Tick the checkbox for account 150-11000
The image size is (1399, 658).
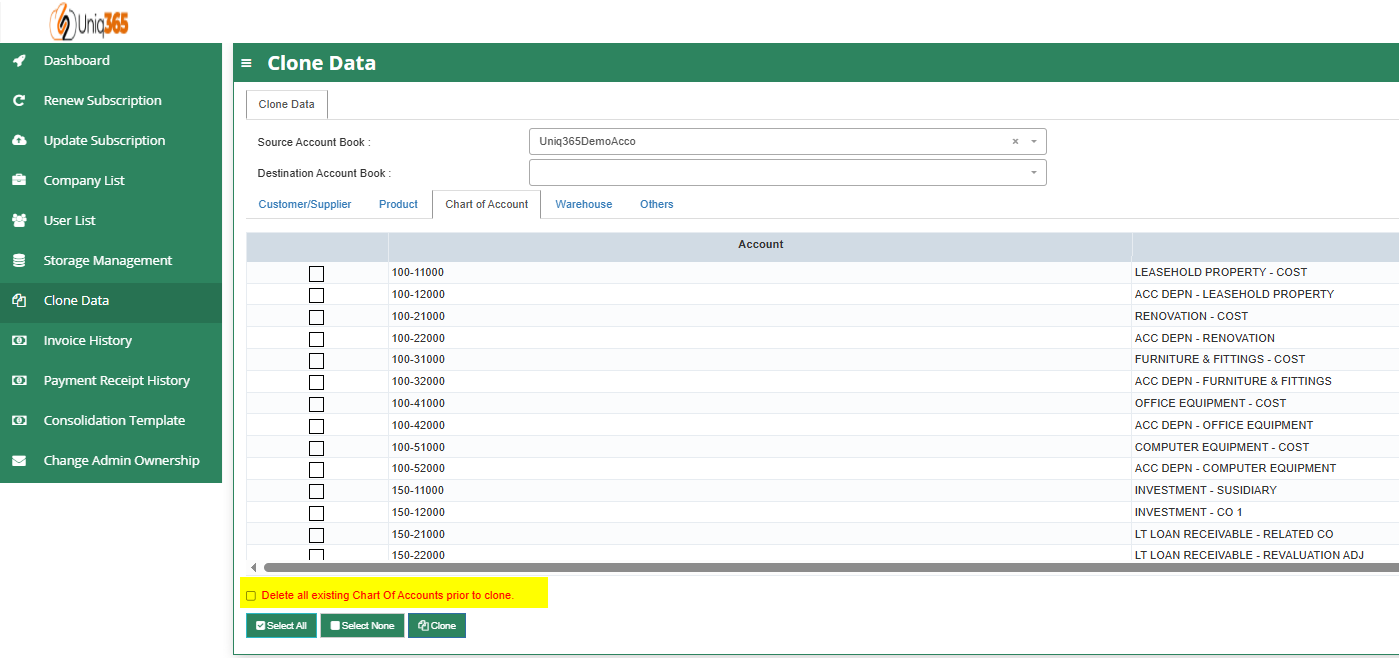pos(317,491)
